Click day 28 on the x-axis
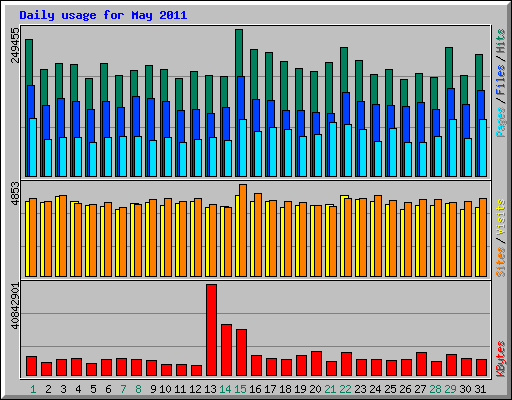 435,389
